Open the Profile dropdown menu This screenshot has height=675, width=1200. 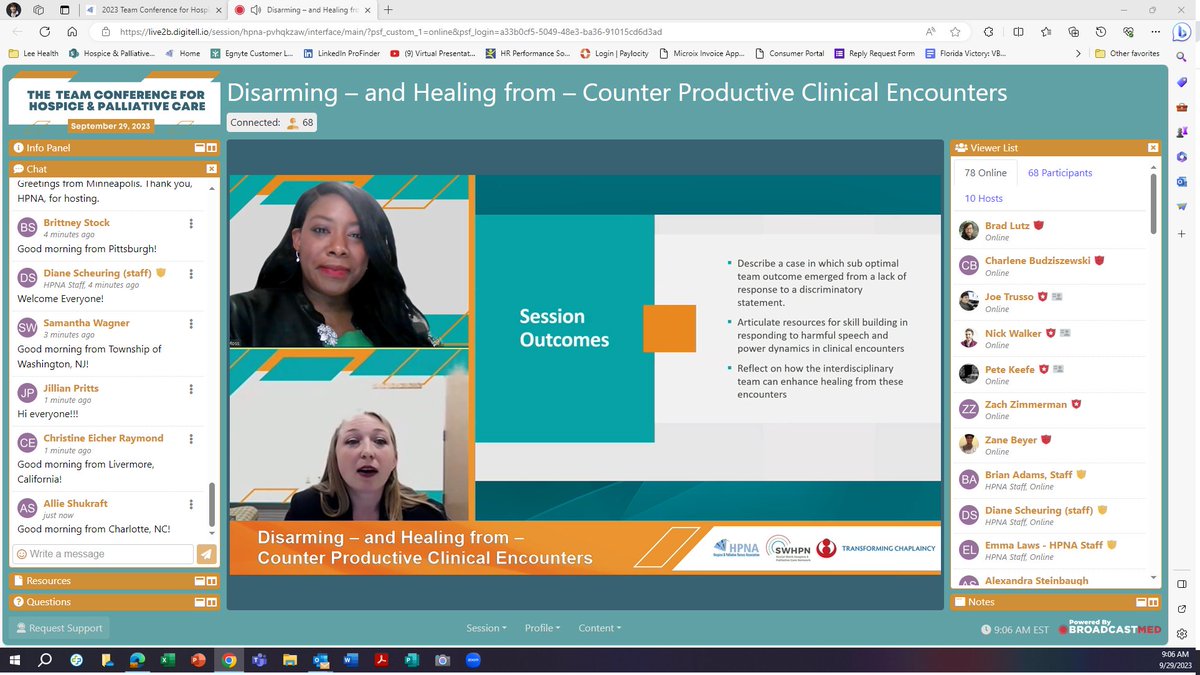(542, 629)
